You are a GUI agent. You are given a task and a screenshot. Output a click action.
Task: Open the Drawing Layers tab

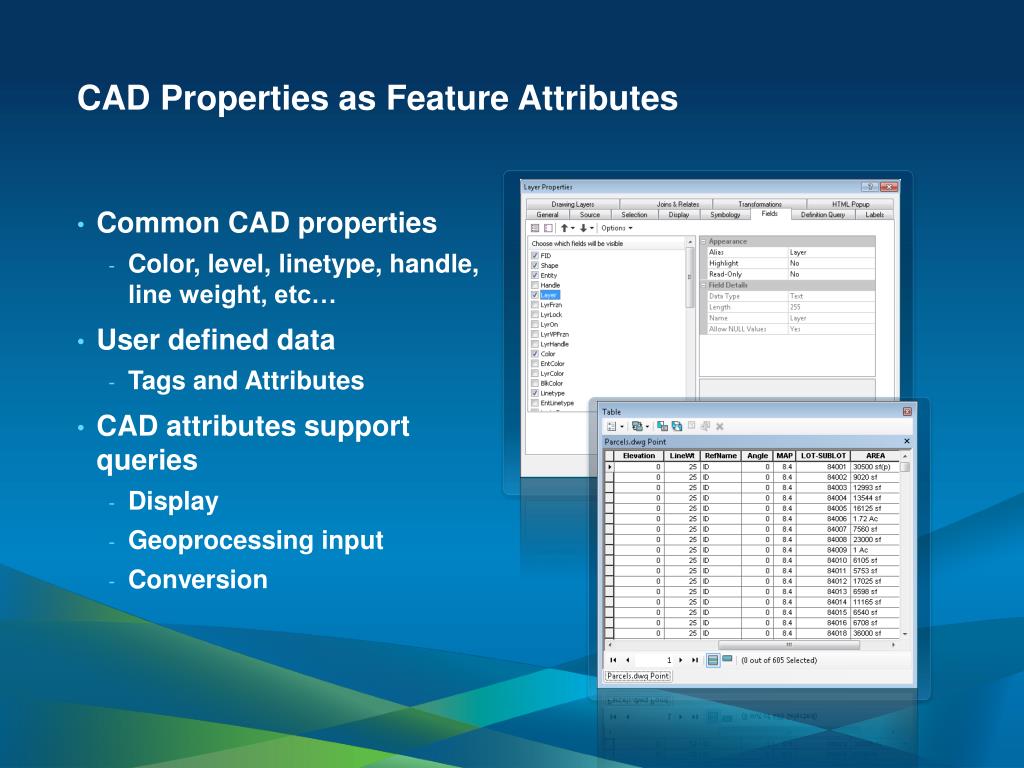(x=573, y=204)
